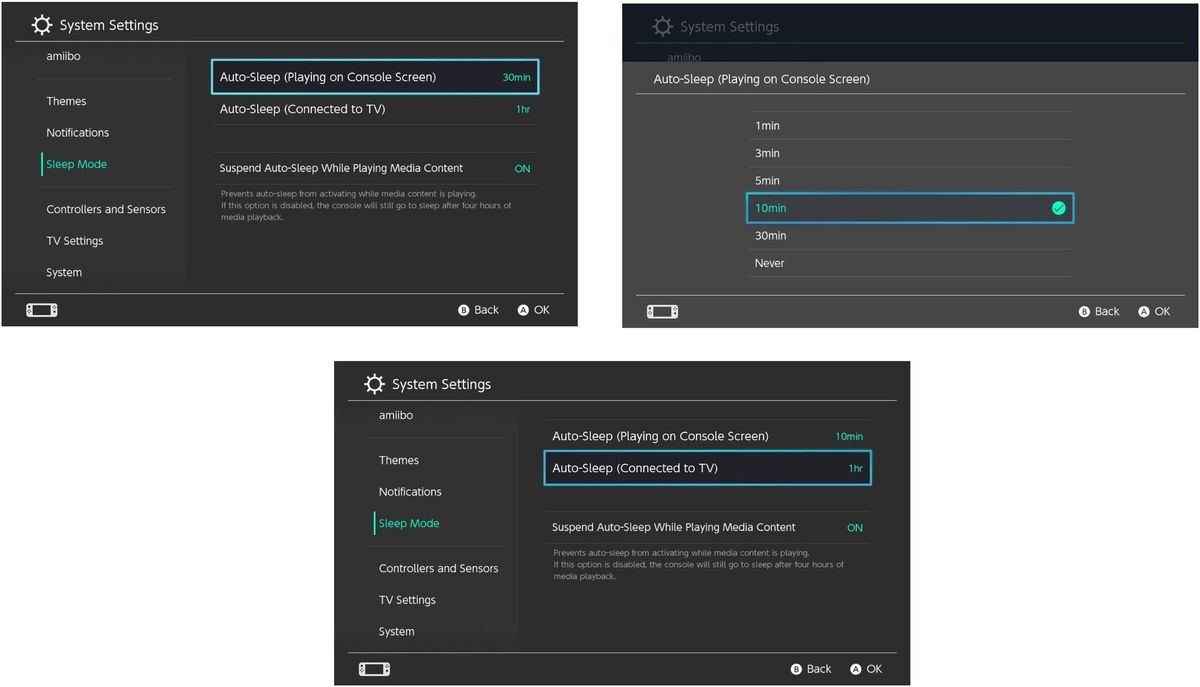Click the B button icon in top-left screen
Screen dimensions: 1200x687
click(463, 310)
